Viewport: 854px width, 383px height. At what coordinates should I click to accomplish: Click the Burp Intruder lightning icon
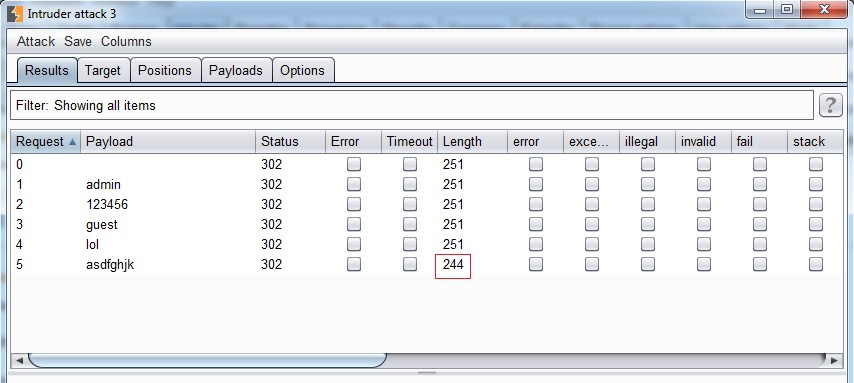tap(15, 13)
